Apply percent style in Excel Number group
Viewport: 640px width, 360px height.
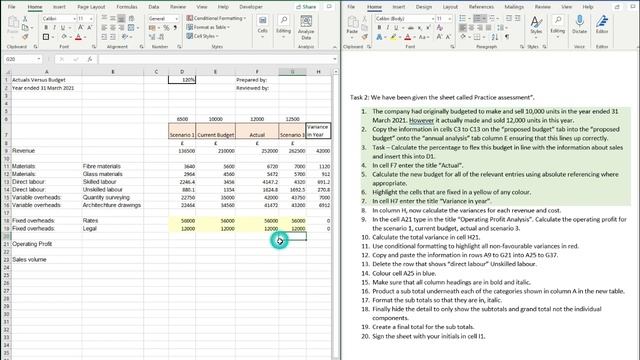[167, 27]
